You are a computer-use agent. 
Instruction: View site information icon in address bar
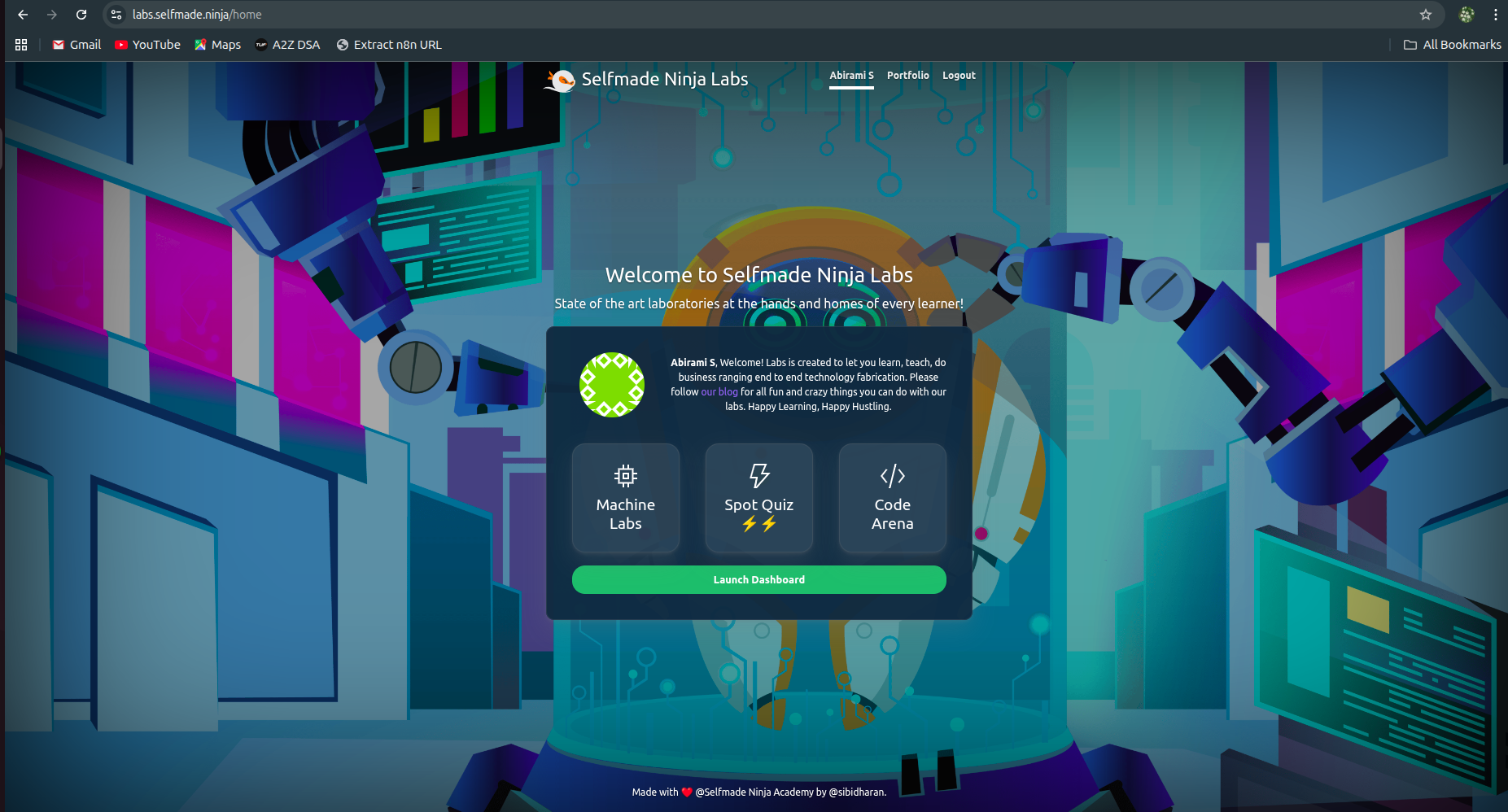click(116, 15)
